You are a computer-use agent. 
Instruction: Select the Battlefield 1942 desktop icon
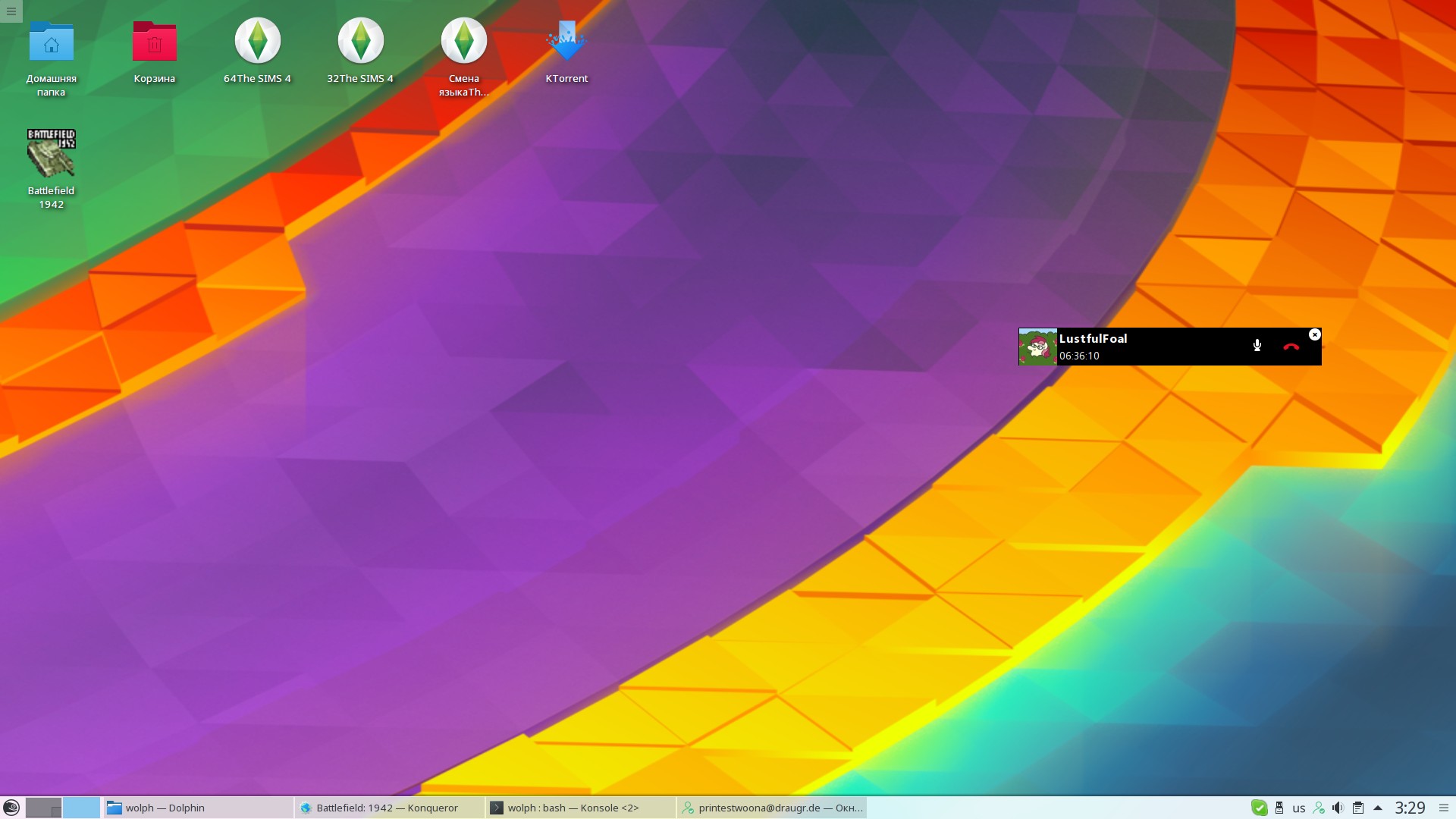point(52,169)
